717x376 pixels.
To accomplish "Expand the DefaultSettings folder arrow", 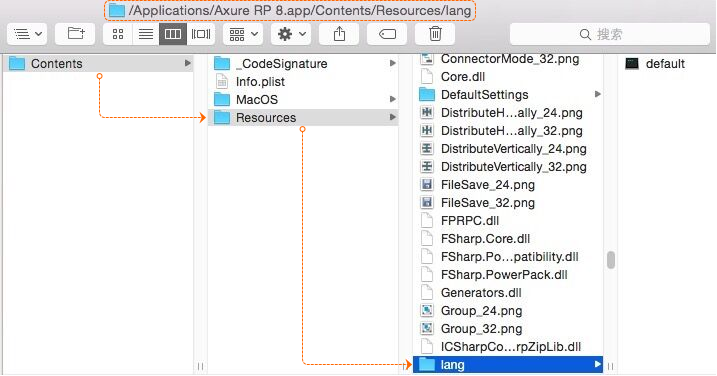I will pyautogui.click(x=597, y=94).
